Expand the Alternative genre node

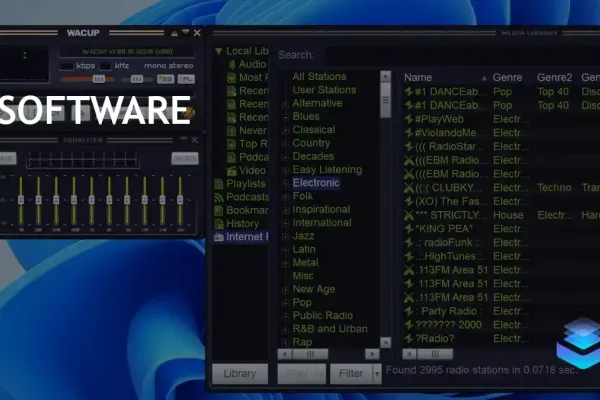(285, 104)
